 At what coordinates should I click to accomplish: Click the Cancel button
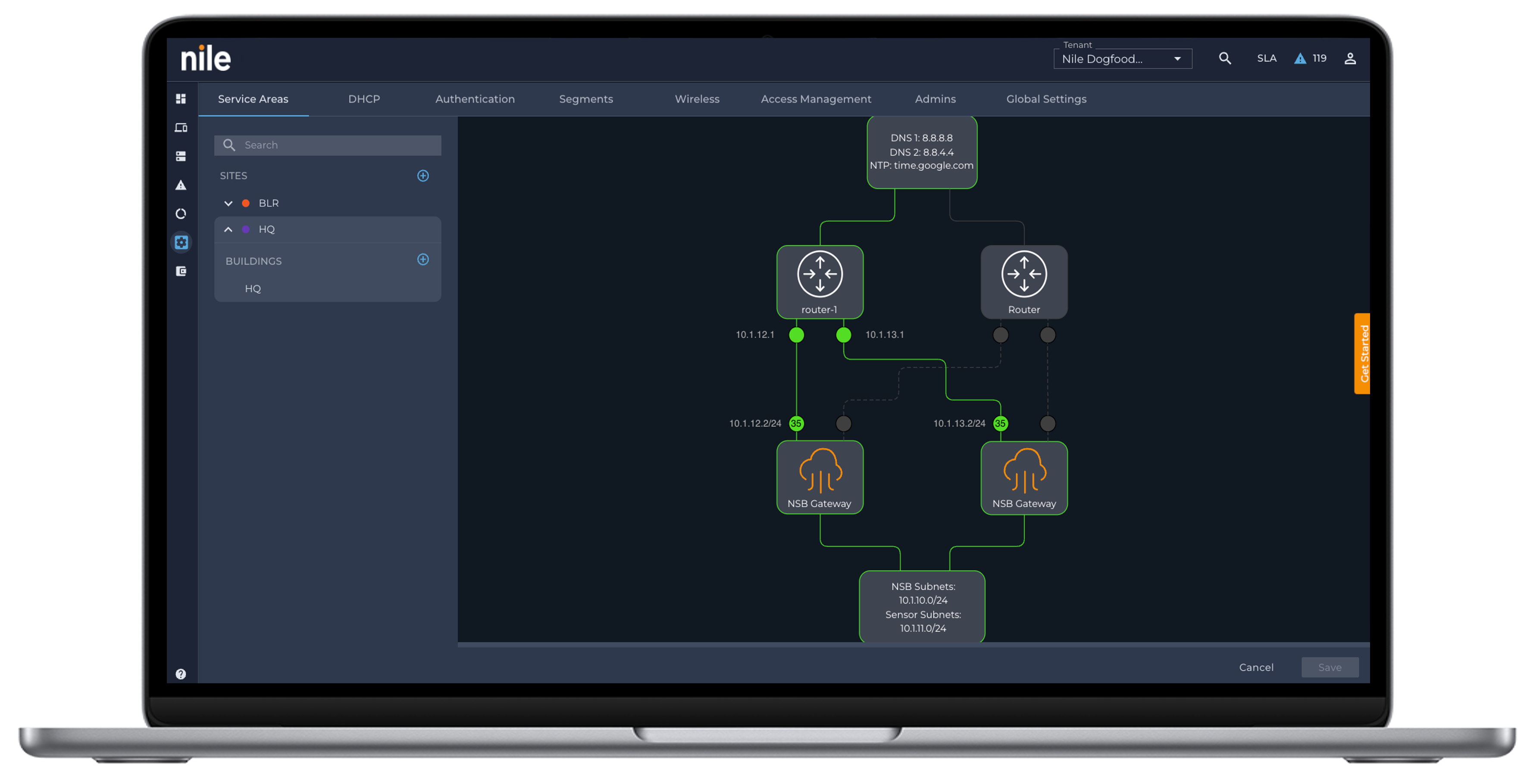click(x=1256, y=667)
